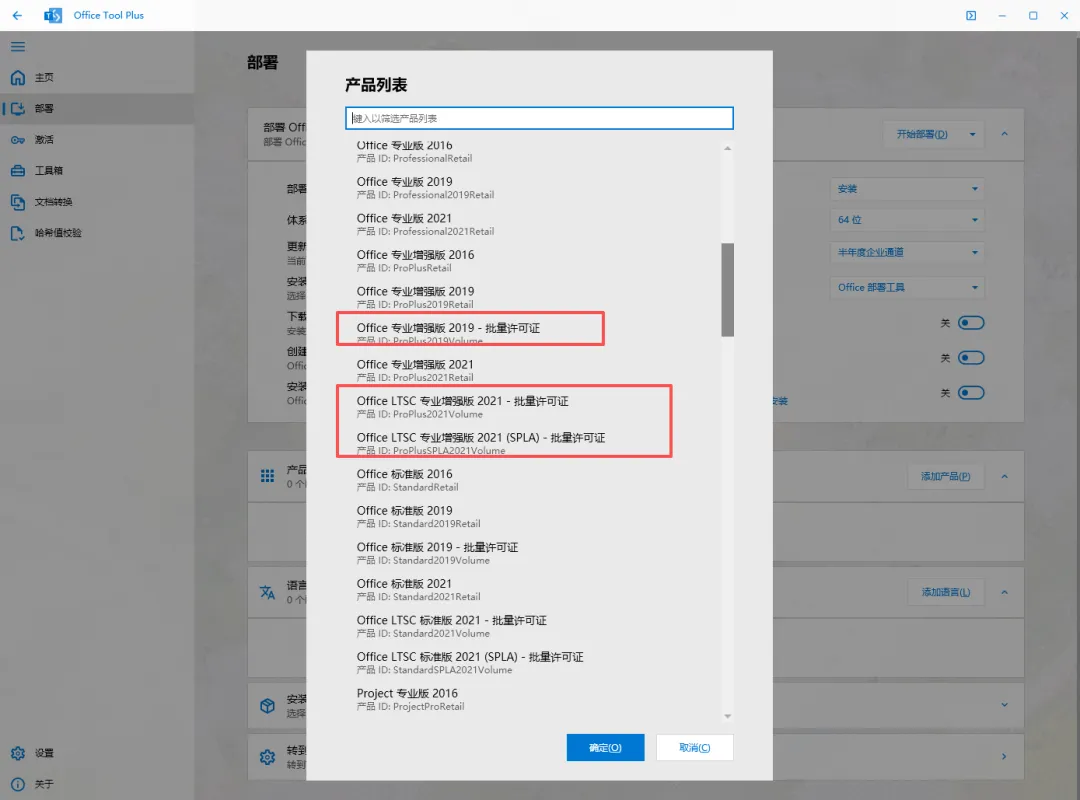
Task: Choose ProPlus2021Retail product entry
Action: pyautogui.click(x=532, y=370)
